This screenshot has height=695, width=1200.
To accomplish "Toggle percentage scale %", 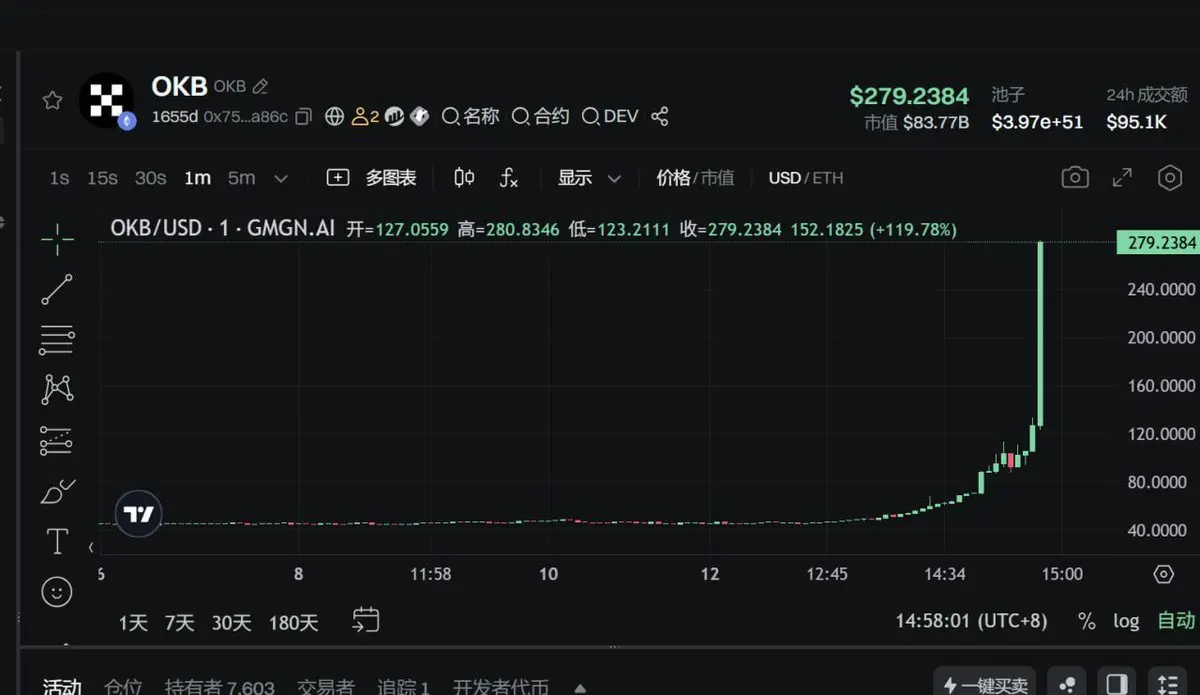I will point(1087,621).
